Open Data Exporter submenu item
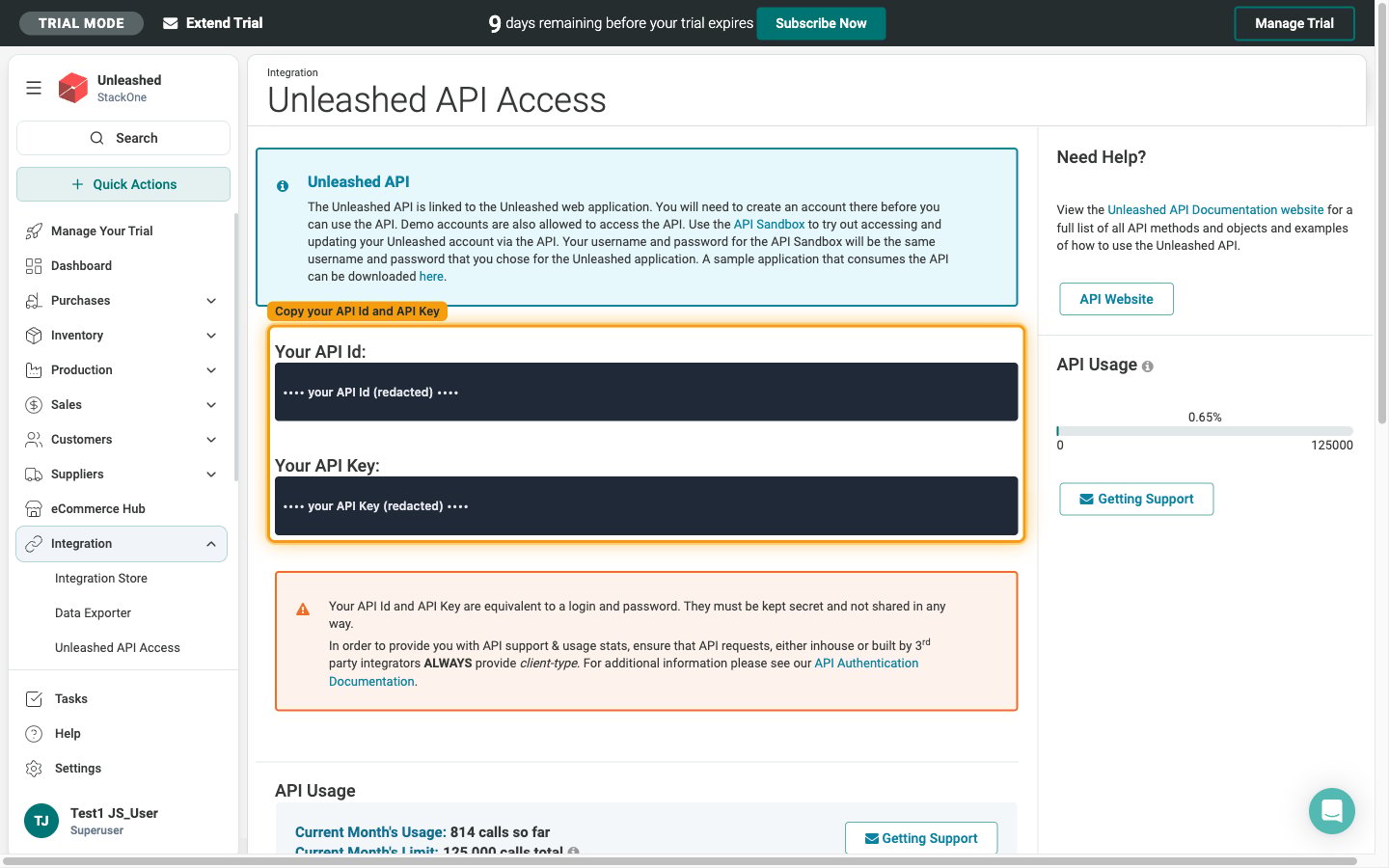This screenshot has height=868, width=1389. pos(93,613)
